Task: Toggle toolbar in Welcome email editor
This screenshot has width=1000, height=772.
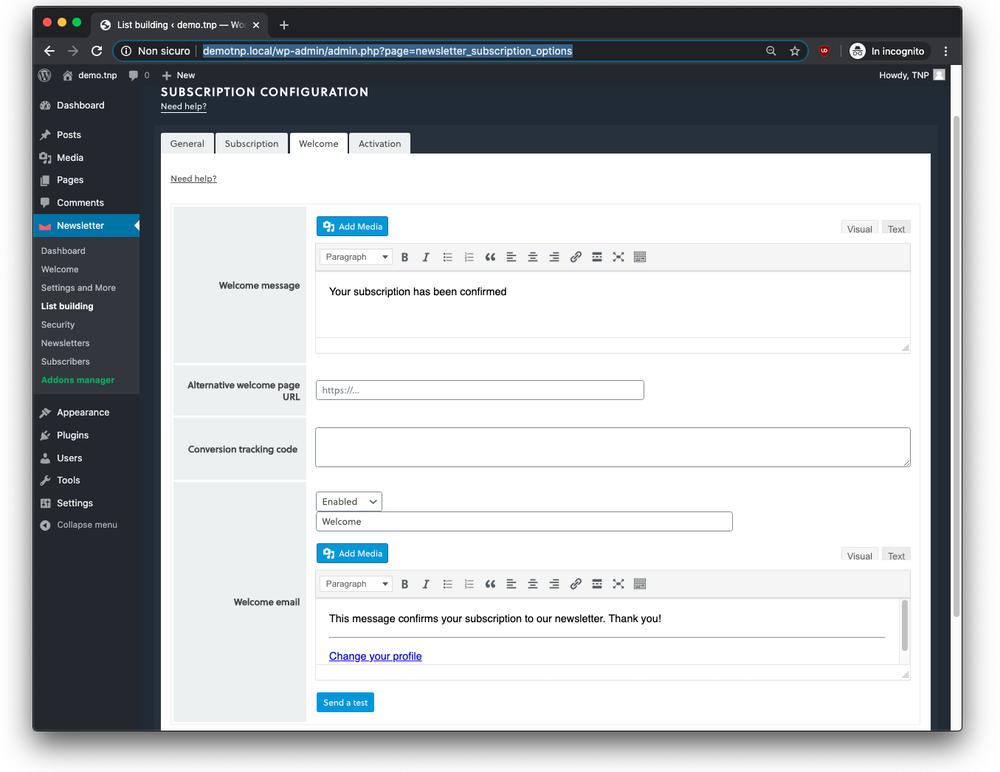Action: (640, 584)
